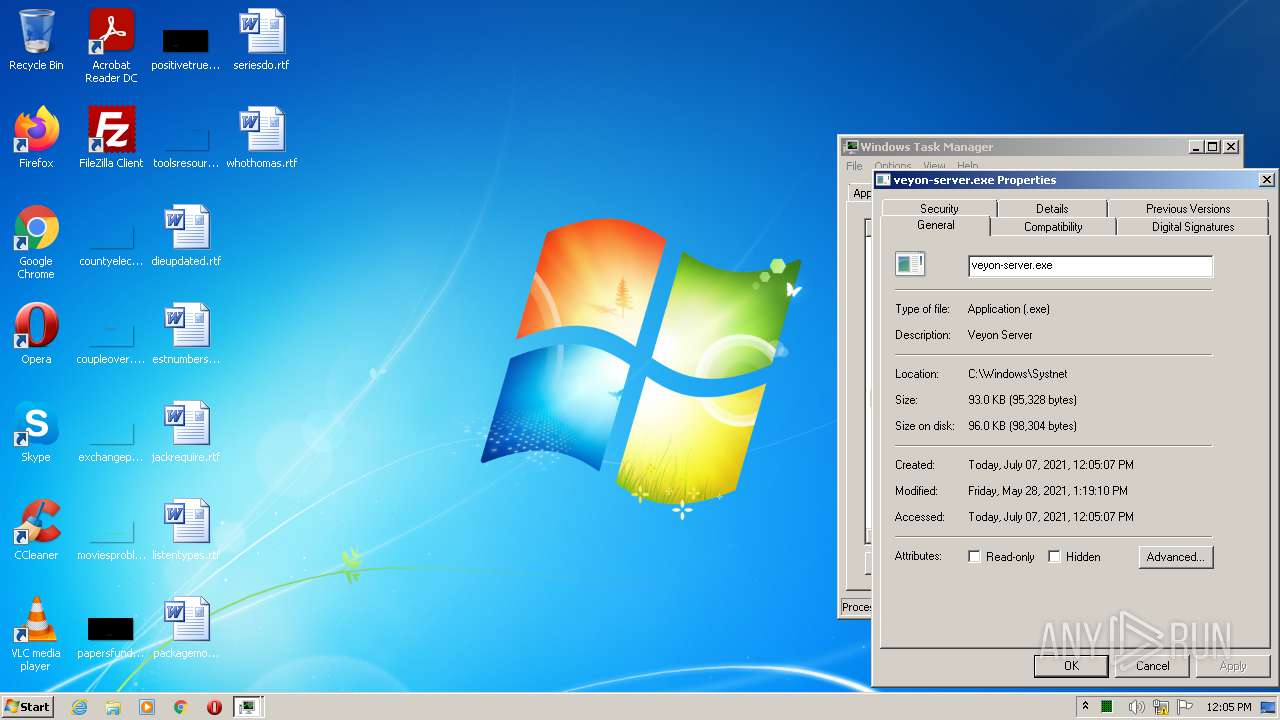The image size is (1280, 720).
Task: Close the veyon-server.exe Properties dialog
Action: 1266,180
